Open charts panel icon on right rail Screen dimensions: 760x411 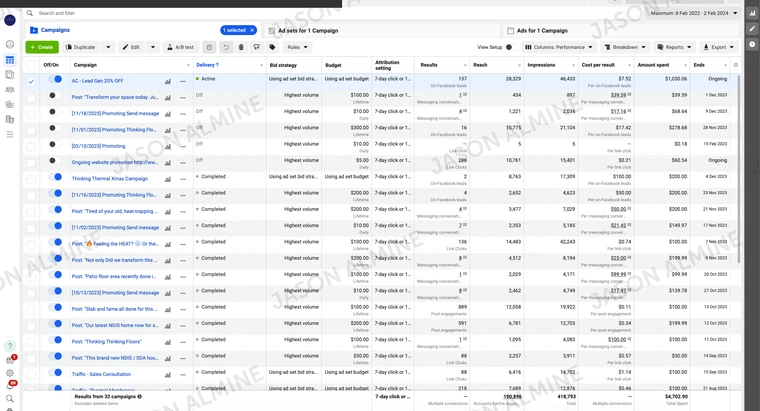click(x=752, y=14)
